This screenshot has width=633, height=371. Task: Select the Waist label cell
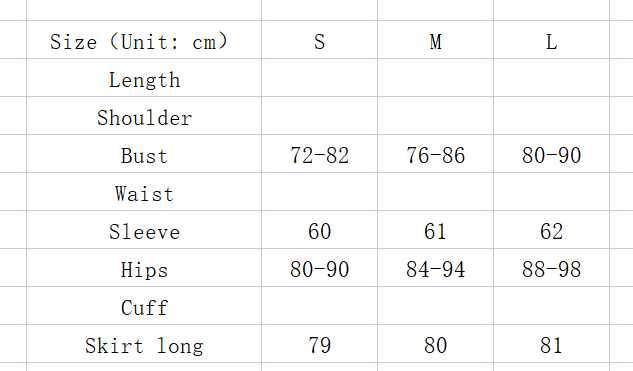(x=144, y=191)
